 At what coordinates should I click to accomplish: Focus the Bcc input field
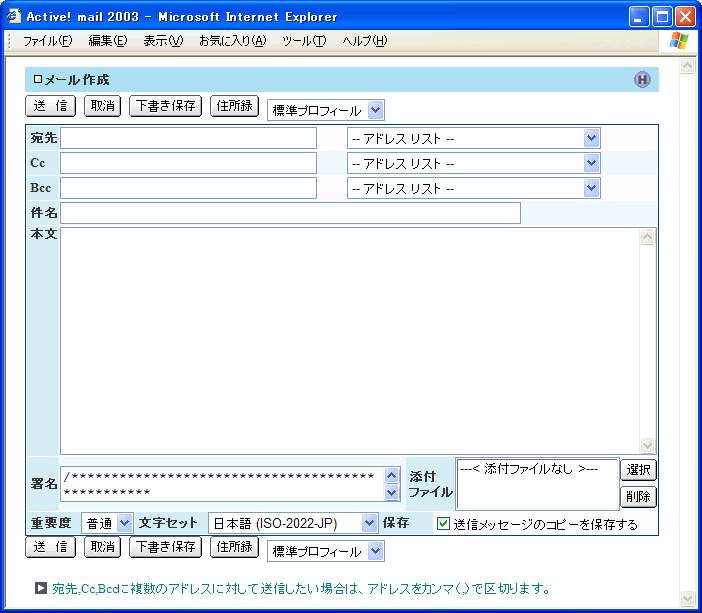tap(188, 188)
